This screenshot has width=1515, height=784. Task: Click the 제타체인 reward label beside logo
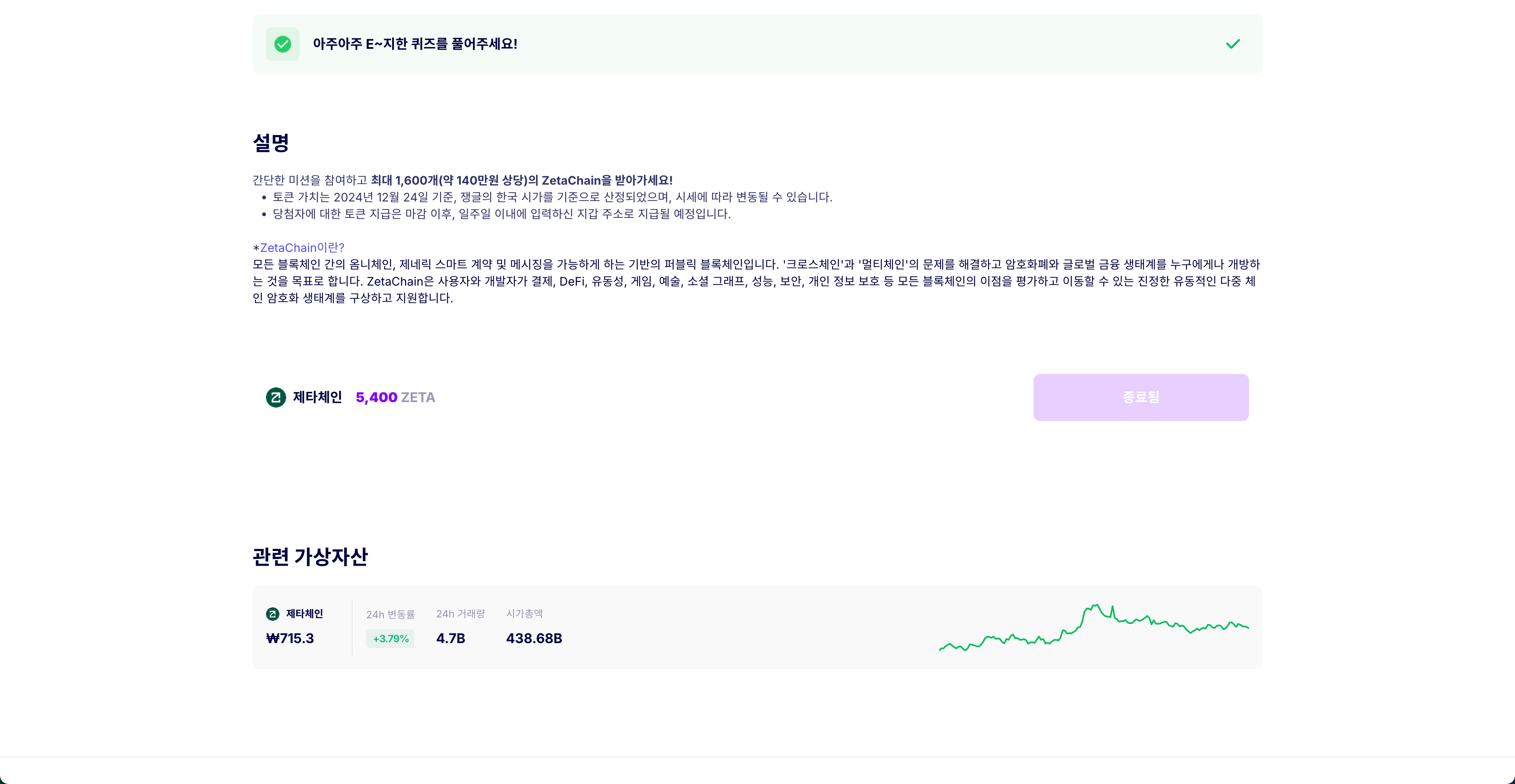(x=317, y=397)
